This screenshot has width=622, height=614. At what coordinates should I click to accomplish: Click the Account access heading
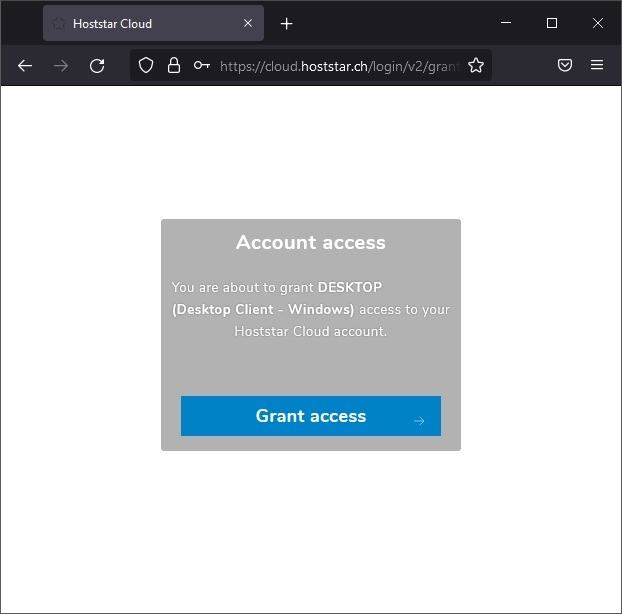pyautogui.click(x=311, y=242)
